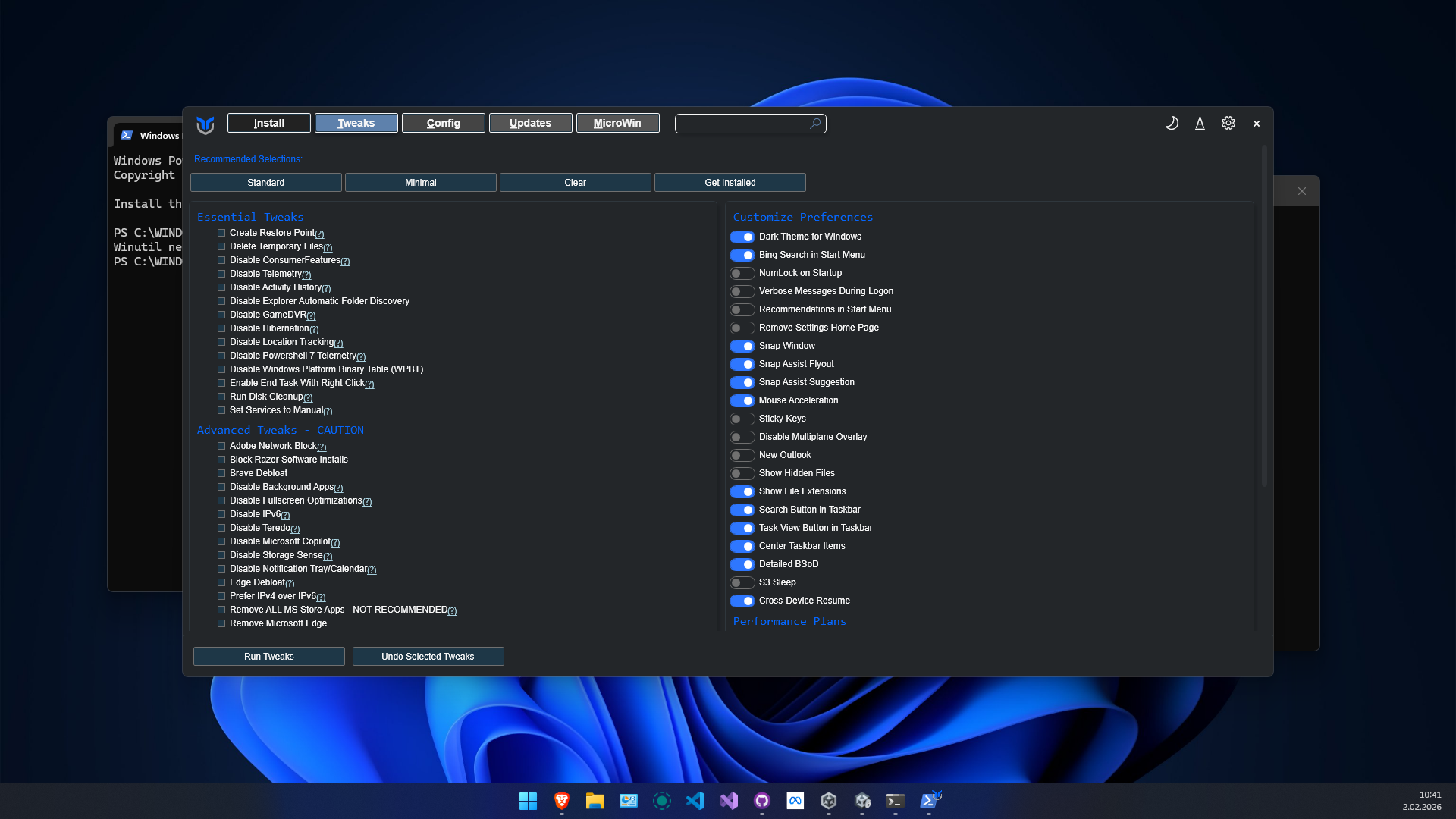Toggle Show Hidden Files on
The height and width of the screenshot is (819, 1456).
(742, 474)
